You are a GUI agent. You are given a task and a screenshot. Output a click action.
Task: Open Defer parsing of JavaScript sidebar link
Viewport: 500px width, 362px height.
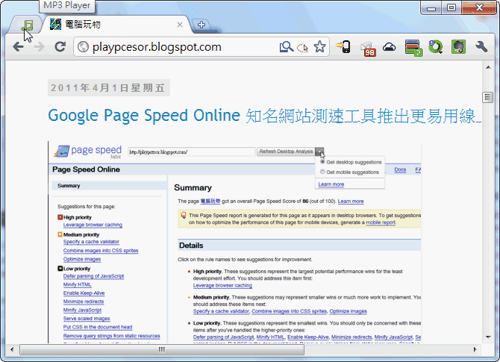pyautogui.click(x=94, y=276)
